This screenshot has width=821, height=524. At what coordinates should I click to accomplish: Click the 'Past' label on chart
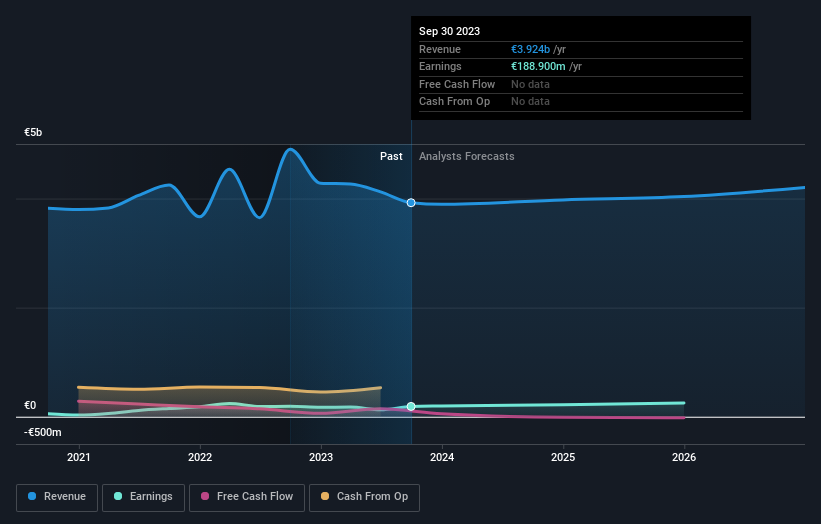click(391, 156)
